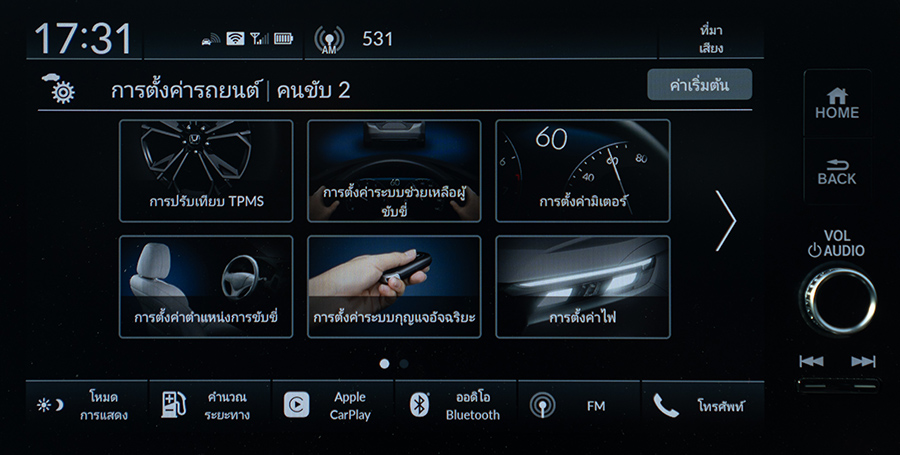The height and width of the screenshot is (455, 900).
Task: Skip to next track button
Action: click(x=863, y=361)
